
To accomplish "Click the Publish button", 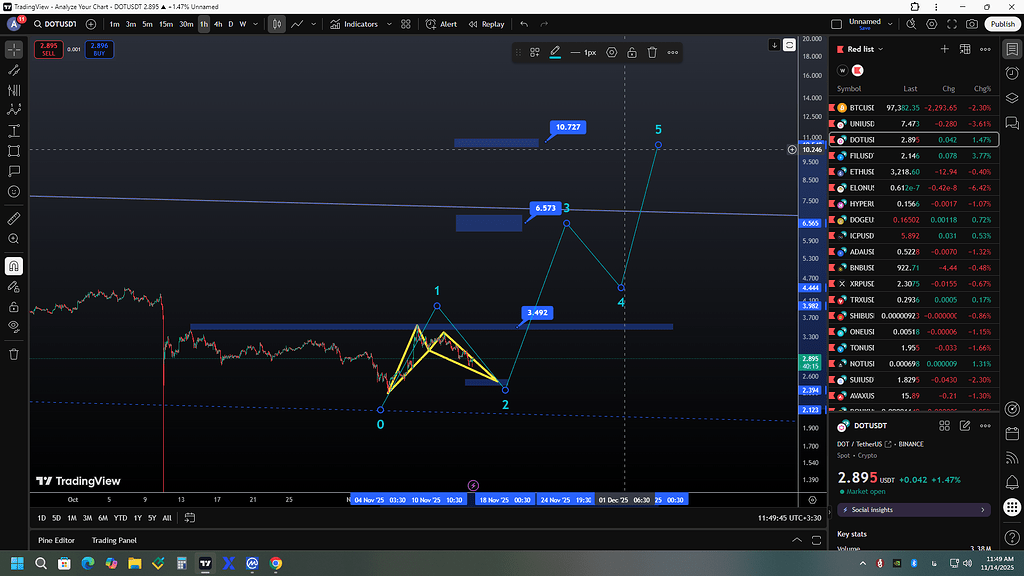I will [x=1001, y=24].
